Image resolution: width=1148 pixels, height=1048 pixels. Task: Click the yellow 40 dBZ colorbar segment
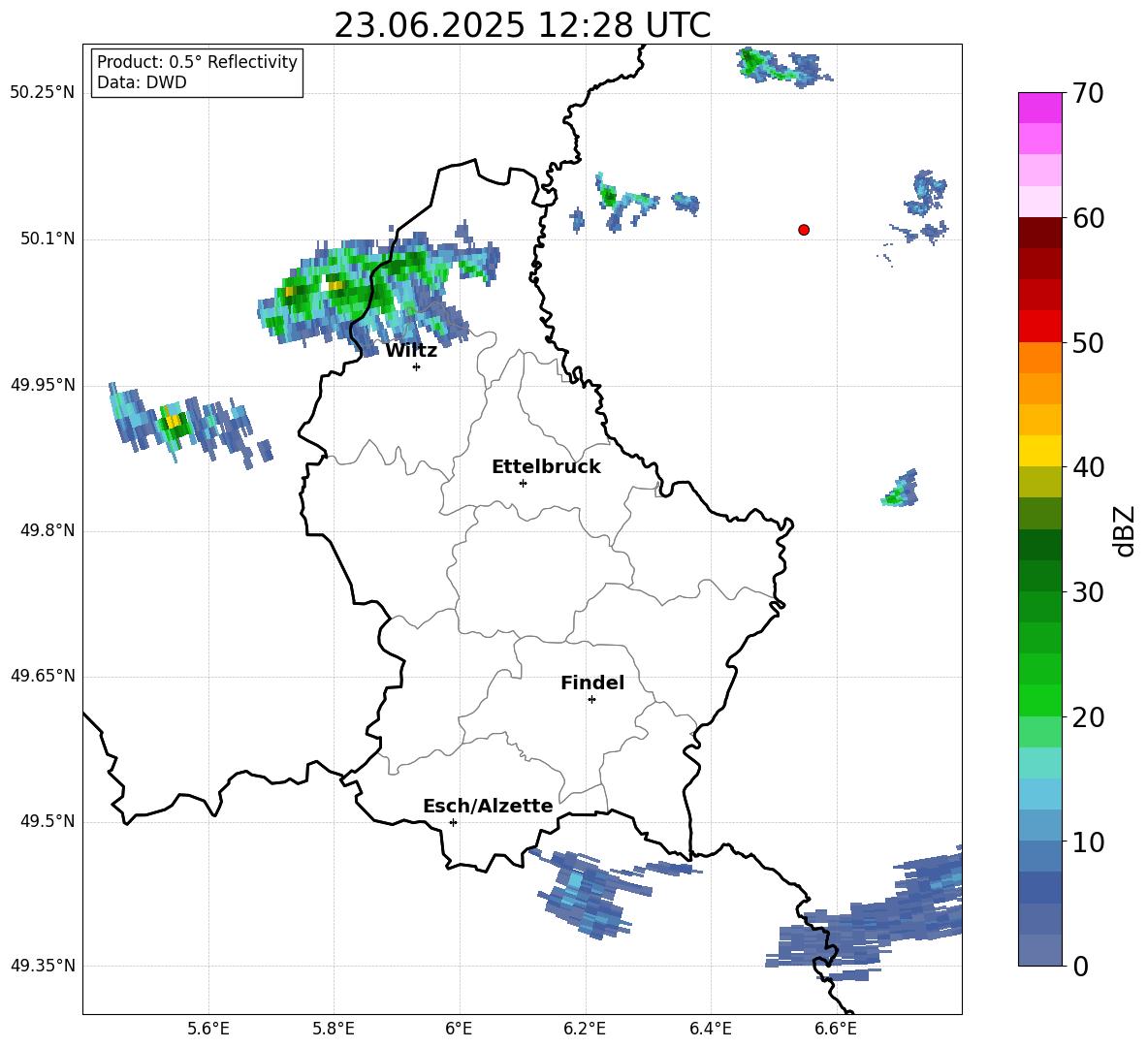pos(1039,452)
